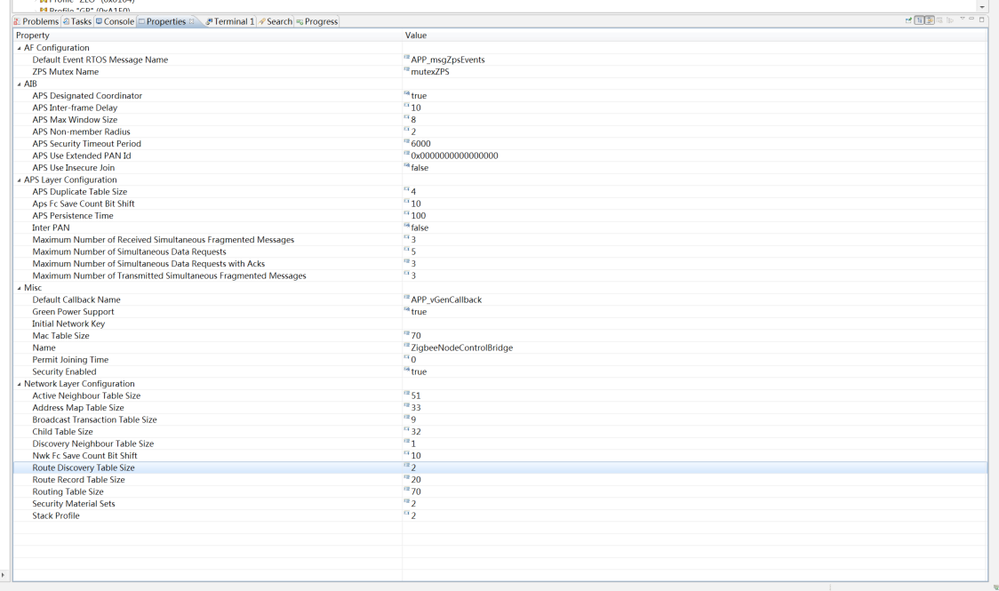Select the Properties tab

point(166,22)
